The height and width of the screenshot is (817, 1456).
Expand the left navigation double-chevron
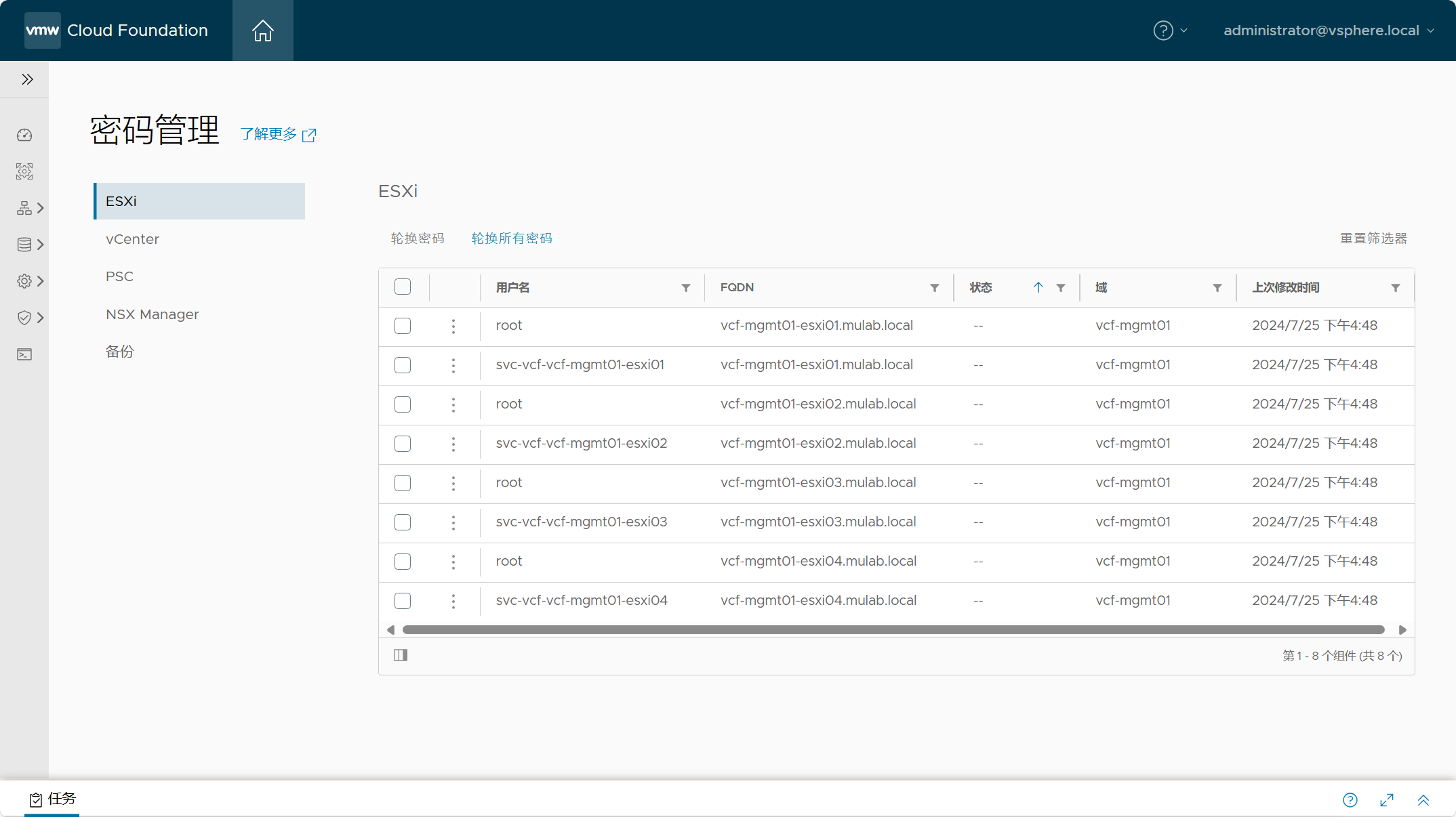pyautogui.click(x=27, y=79)
